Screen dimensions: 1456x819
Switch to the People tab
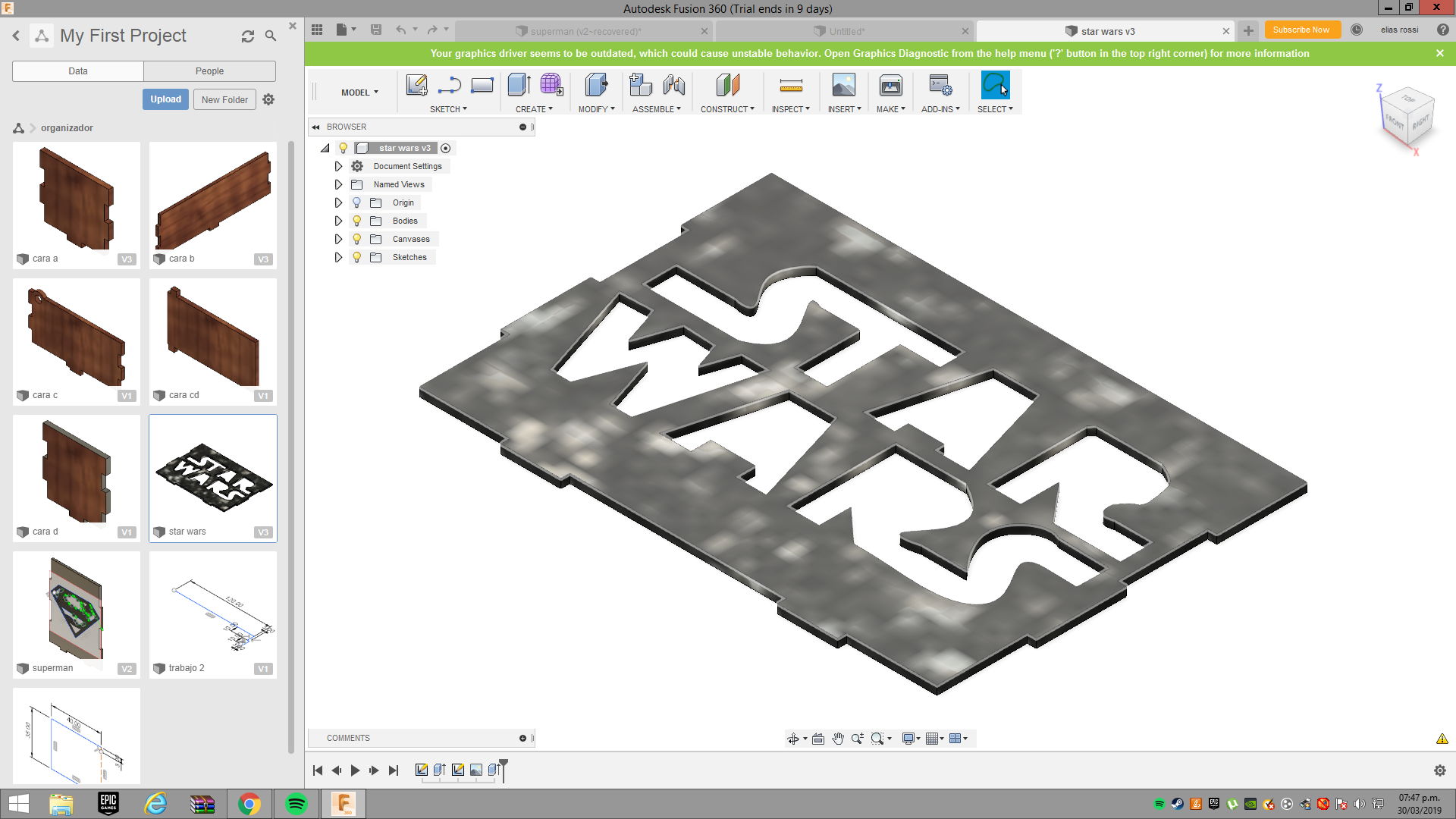209,71
